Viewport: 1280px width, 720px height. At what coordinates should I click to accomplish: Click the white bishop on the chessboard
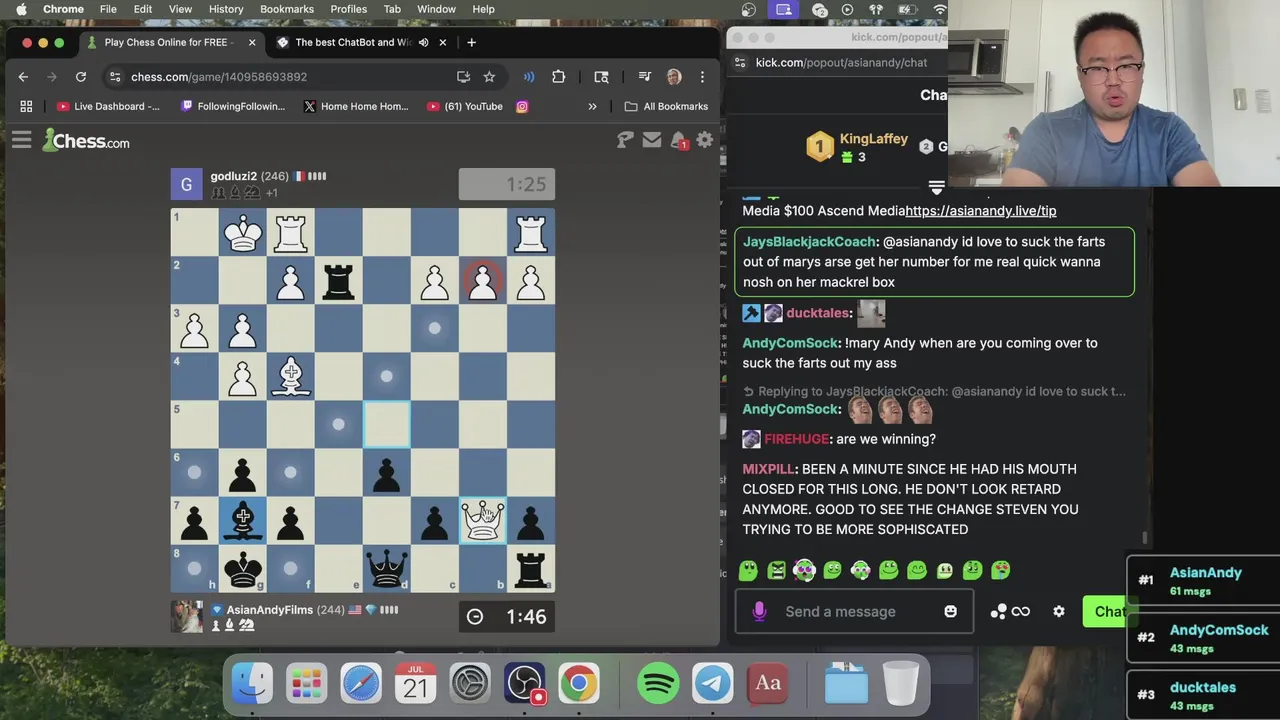(x=291, y=377)
